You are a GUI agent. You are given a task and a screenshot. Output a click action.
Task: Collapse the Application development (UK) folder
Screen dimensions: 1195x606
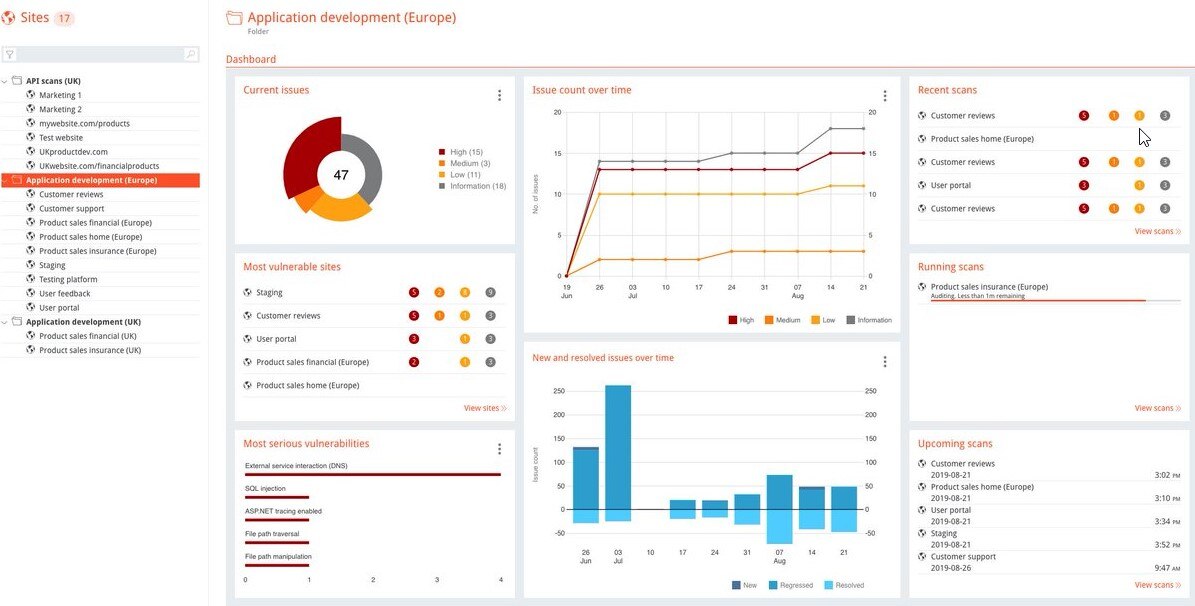[5, 322]
